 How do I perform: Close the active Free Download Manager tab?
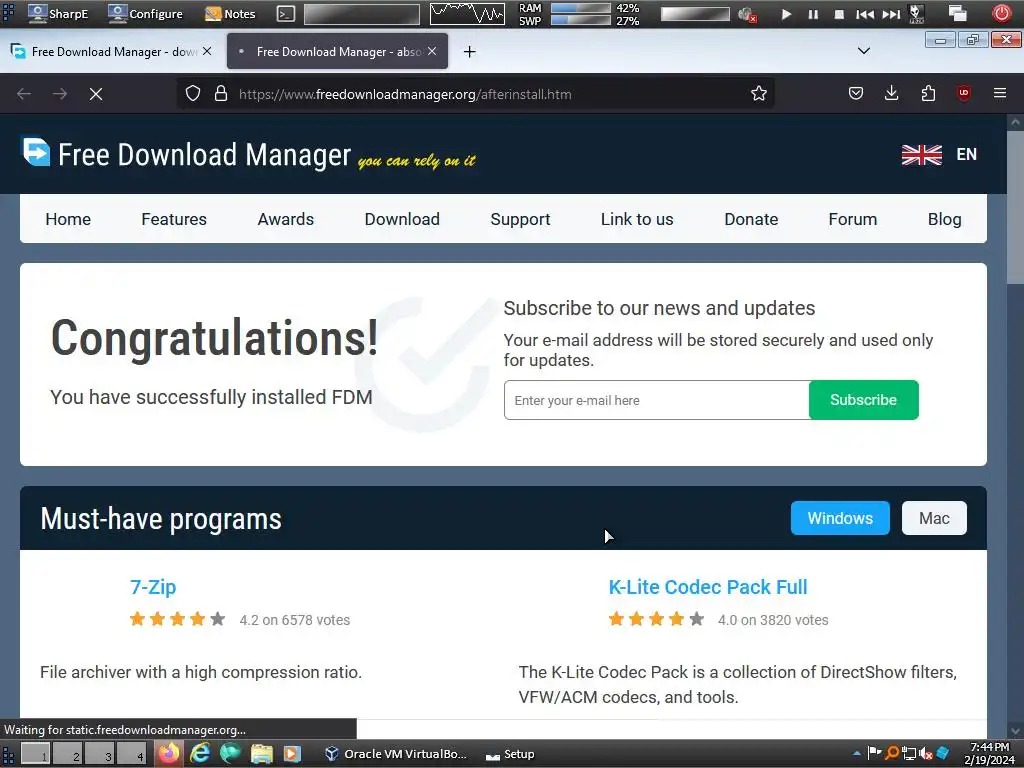432,51
